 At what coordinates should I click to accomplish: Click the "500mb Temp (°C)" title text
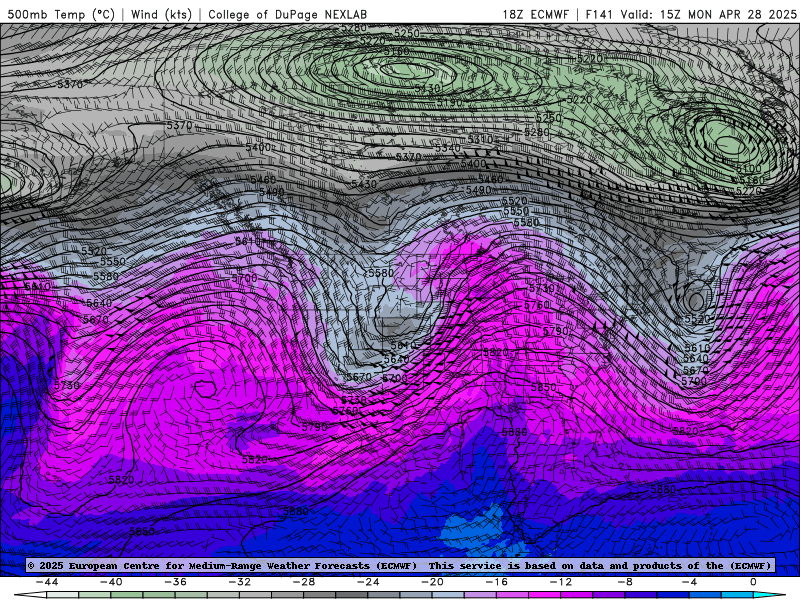click(x=61, y=14)
